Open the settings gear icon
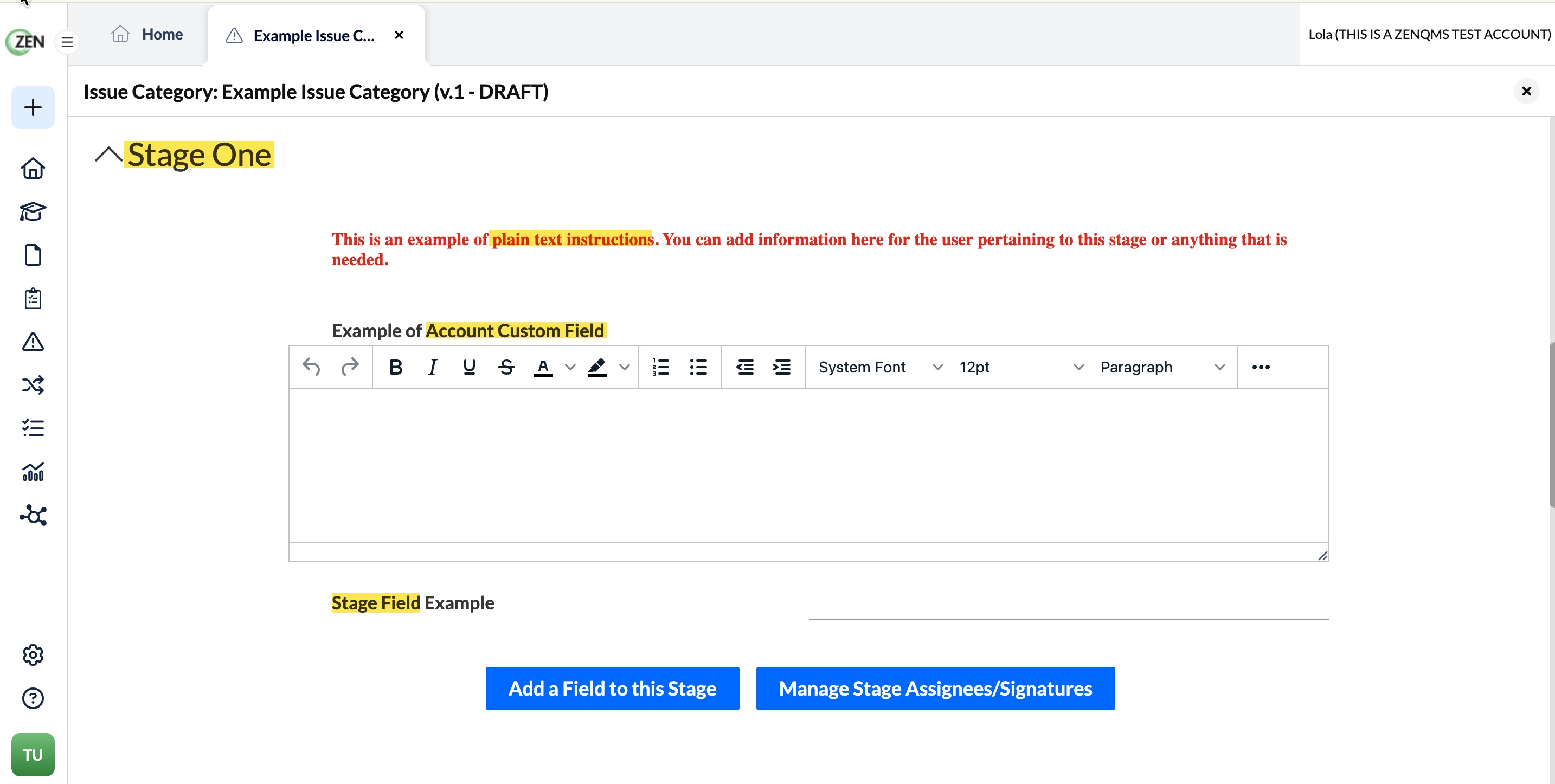 (x=33, y=655)
